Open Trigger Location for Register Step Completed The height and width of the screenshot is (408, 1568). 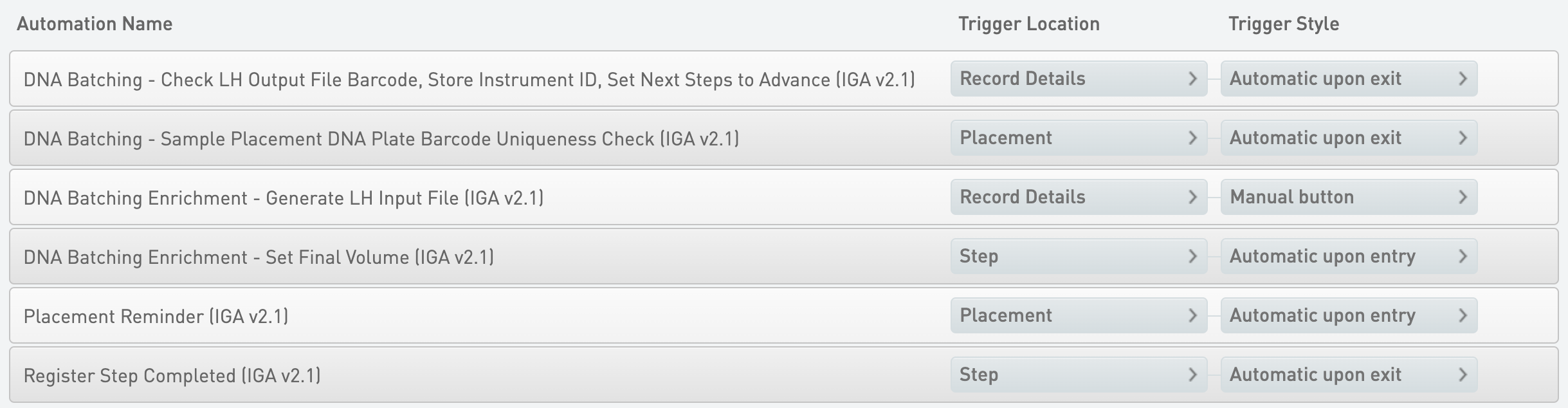(x=1078, y=375)
